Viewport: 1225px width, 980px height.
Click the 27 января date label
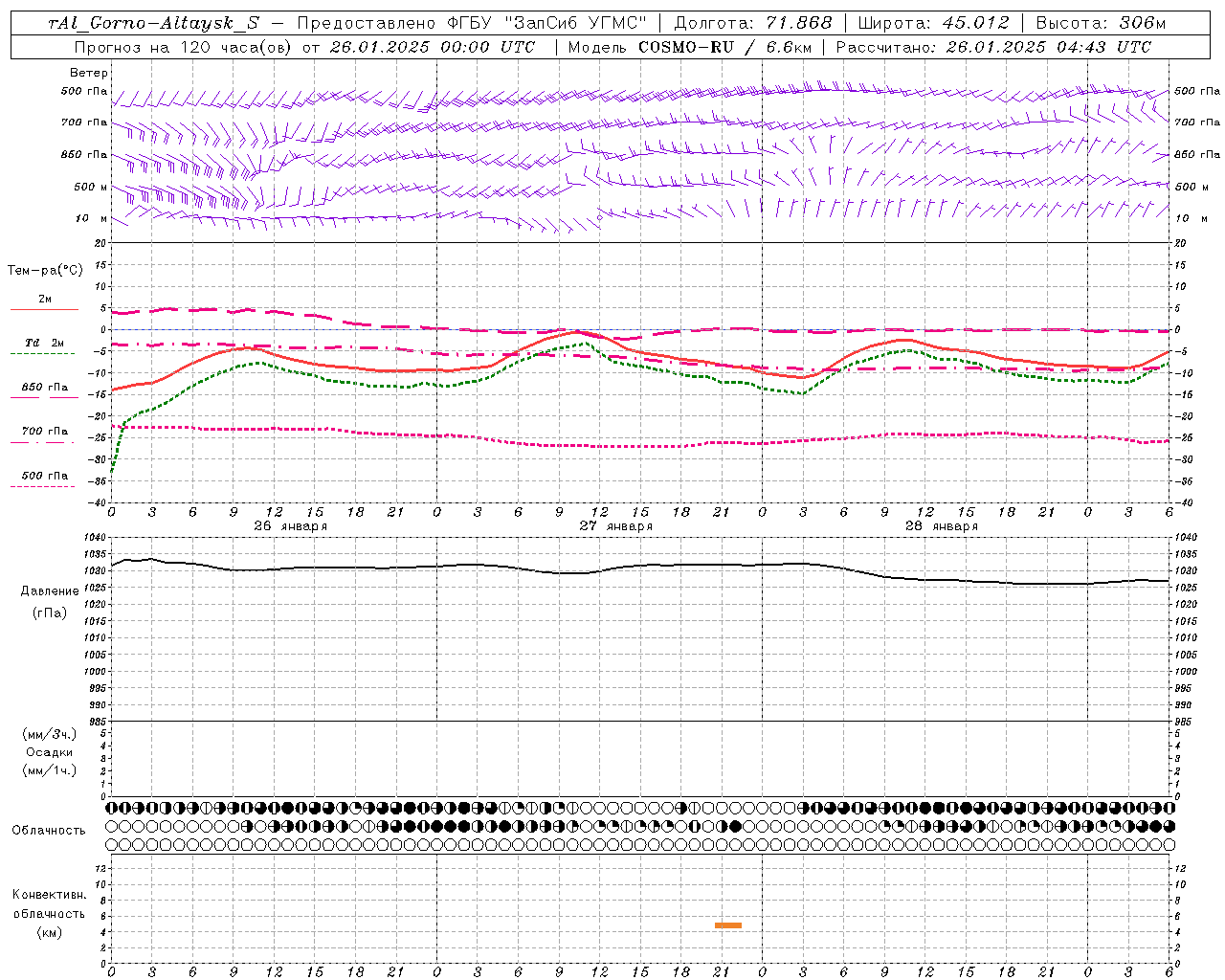point(616,526)
